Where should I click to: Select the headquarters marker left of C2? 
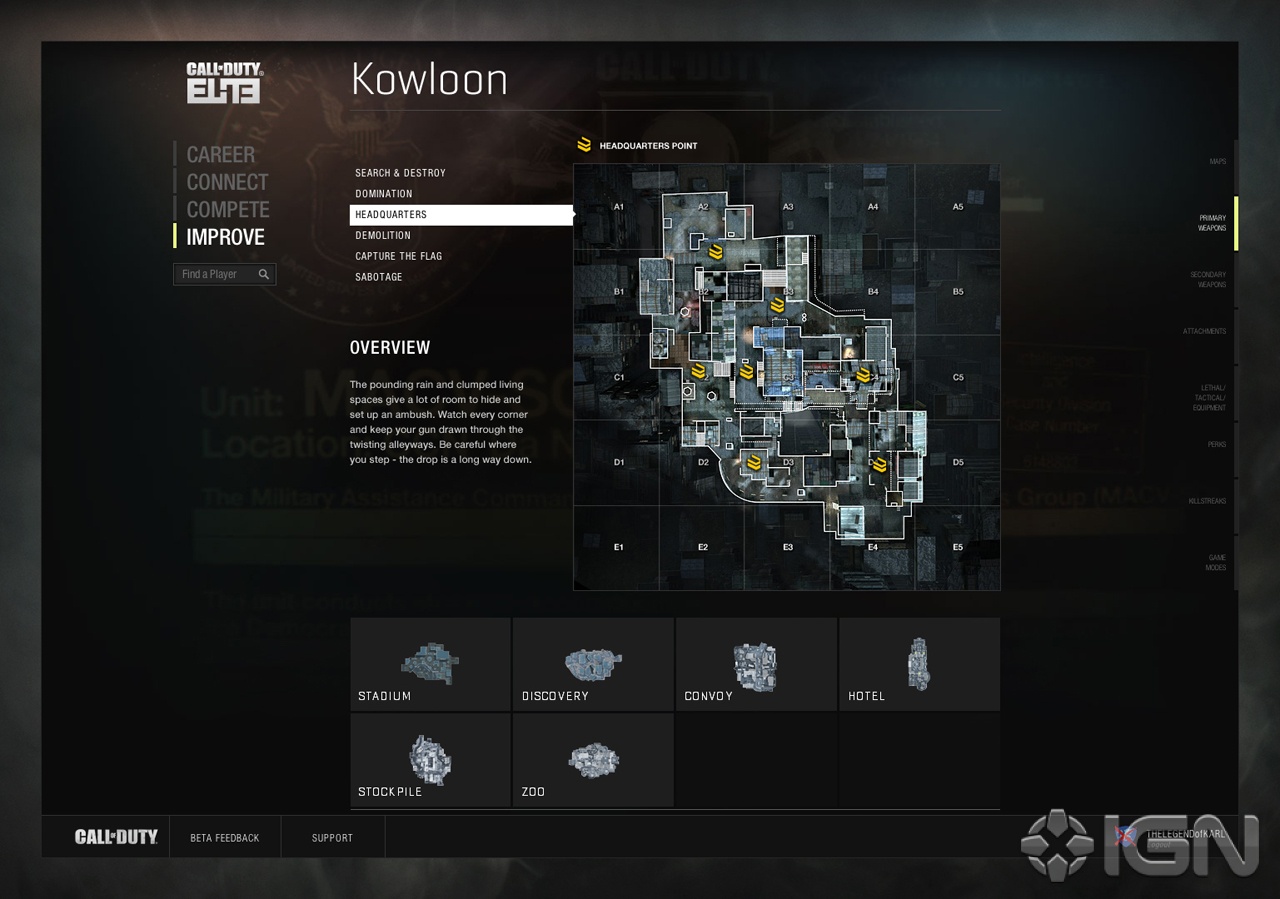coord(698,371)
